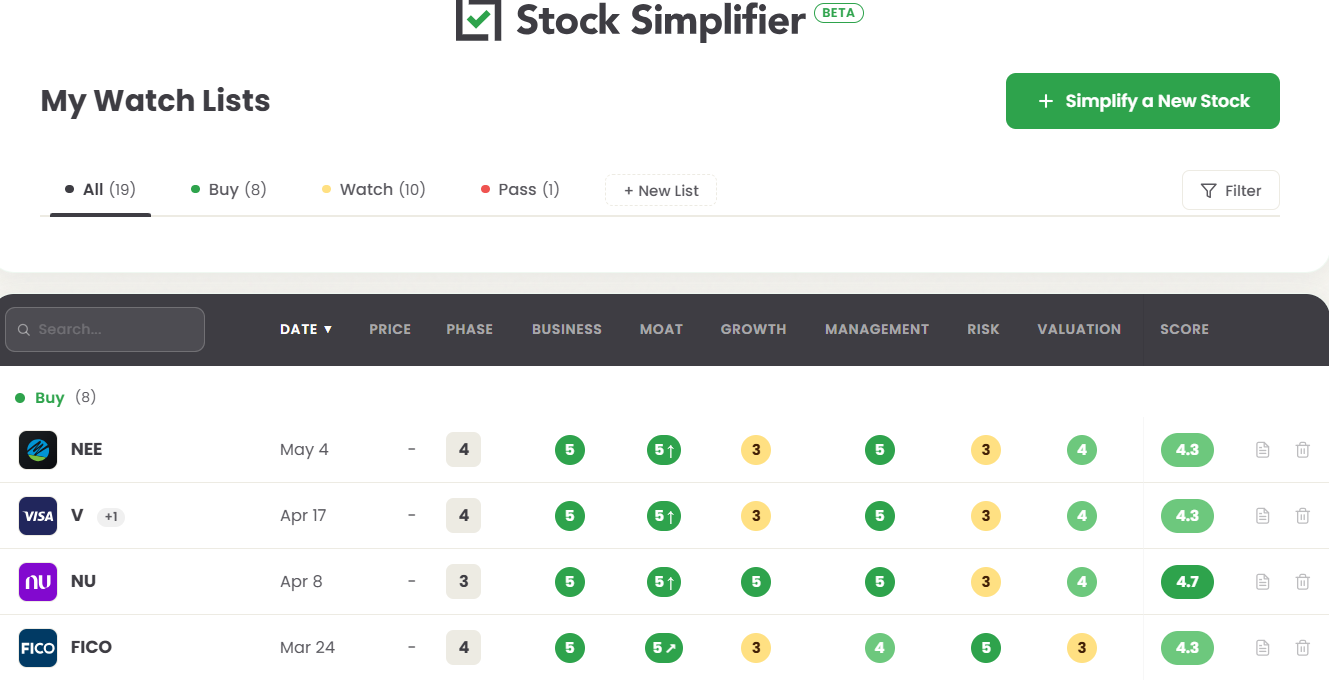The width and height of the screenshot is (1329, 680).
Task: Click NU's phase 3 badge
Action: 463,582
